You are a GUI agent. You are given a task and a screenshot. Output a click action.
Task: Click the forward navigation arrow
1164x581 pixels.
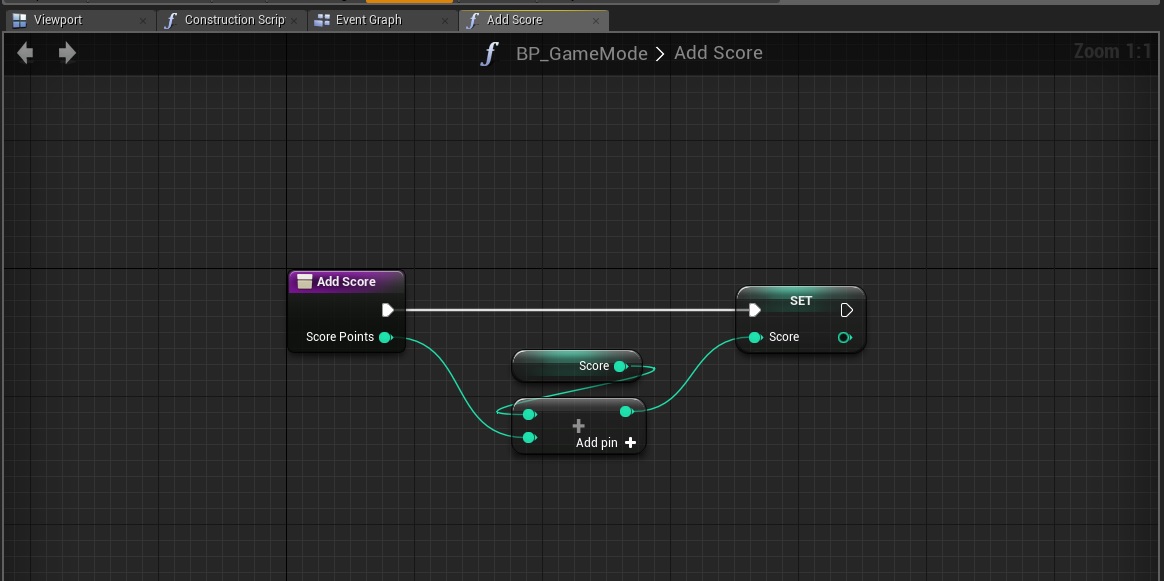(67, 53)
